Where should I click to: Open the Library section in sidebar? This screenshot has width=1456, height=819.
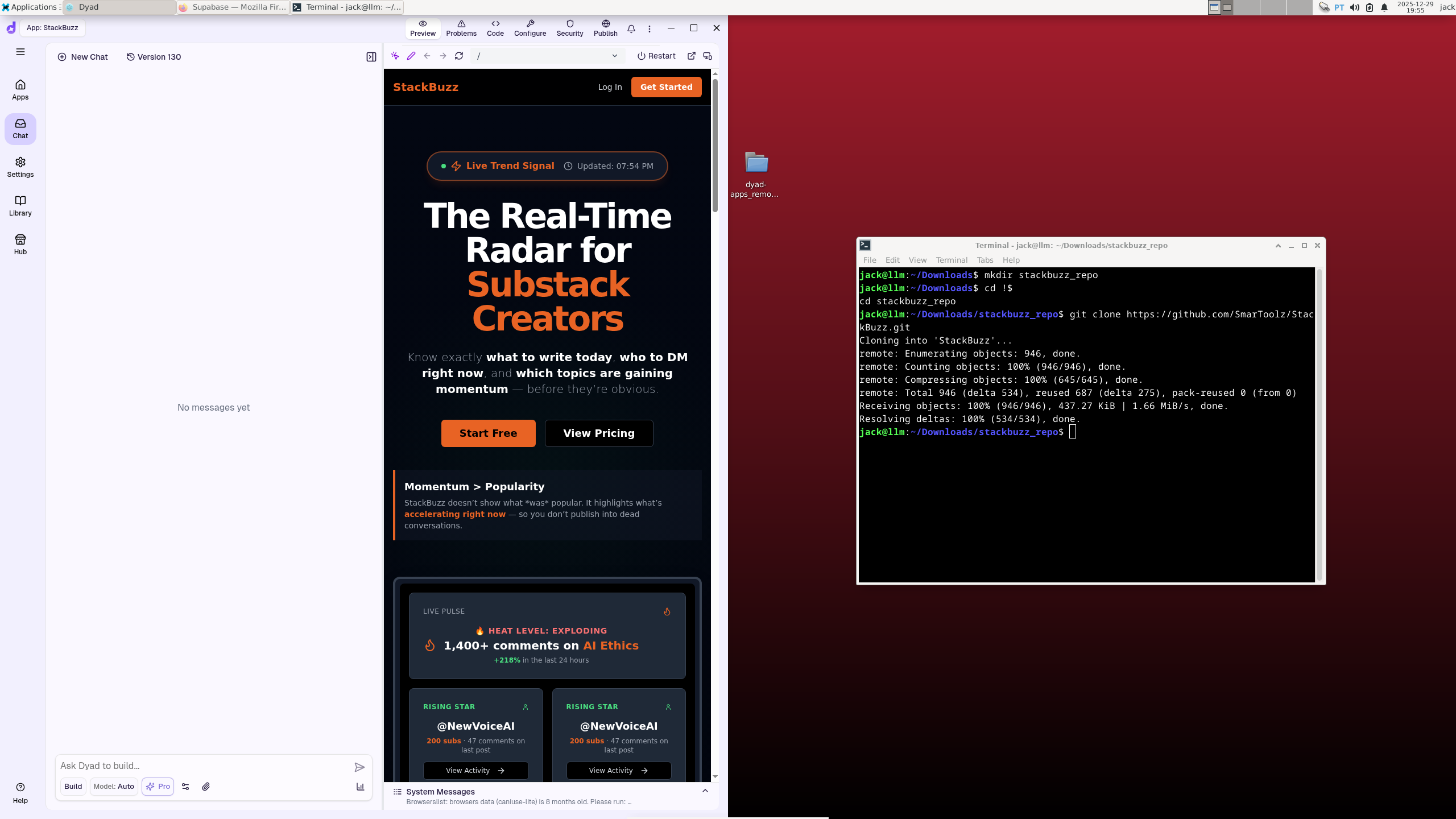[x=20, y=206]
